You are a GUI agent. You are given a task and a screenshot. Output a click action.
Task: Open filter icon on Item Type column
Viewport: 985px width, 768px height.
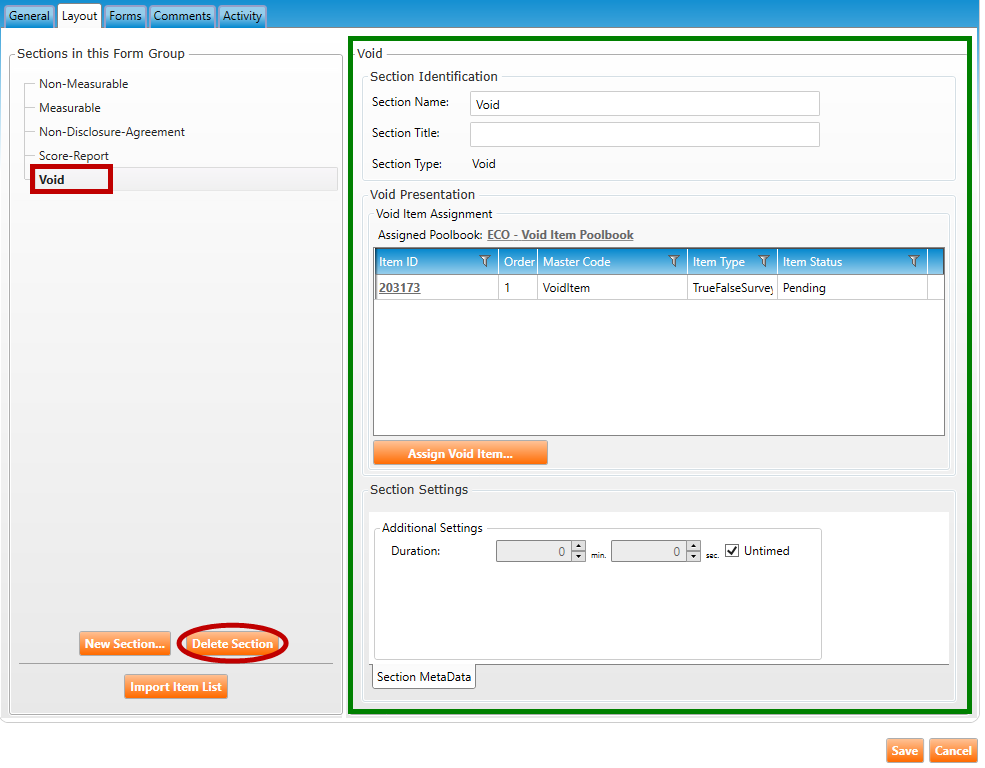pos(764,262)
